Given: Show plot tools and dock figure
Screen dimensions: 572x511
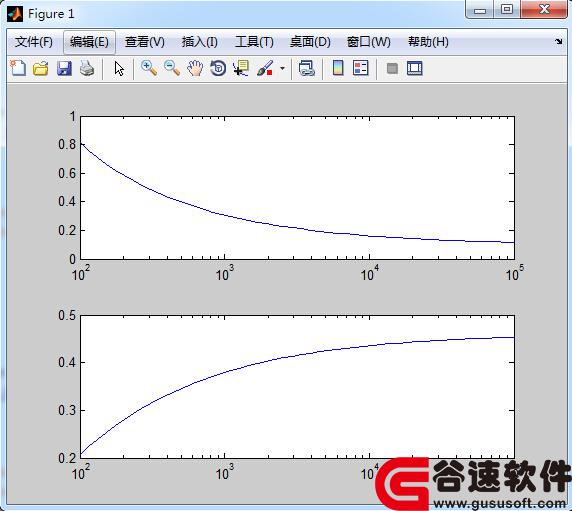Looking at the screenshot, I should point(415,68).
